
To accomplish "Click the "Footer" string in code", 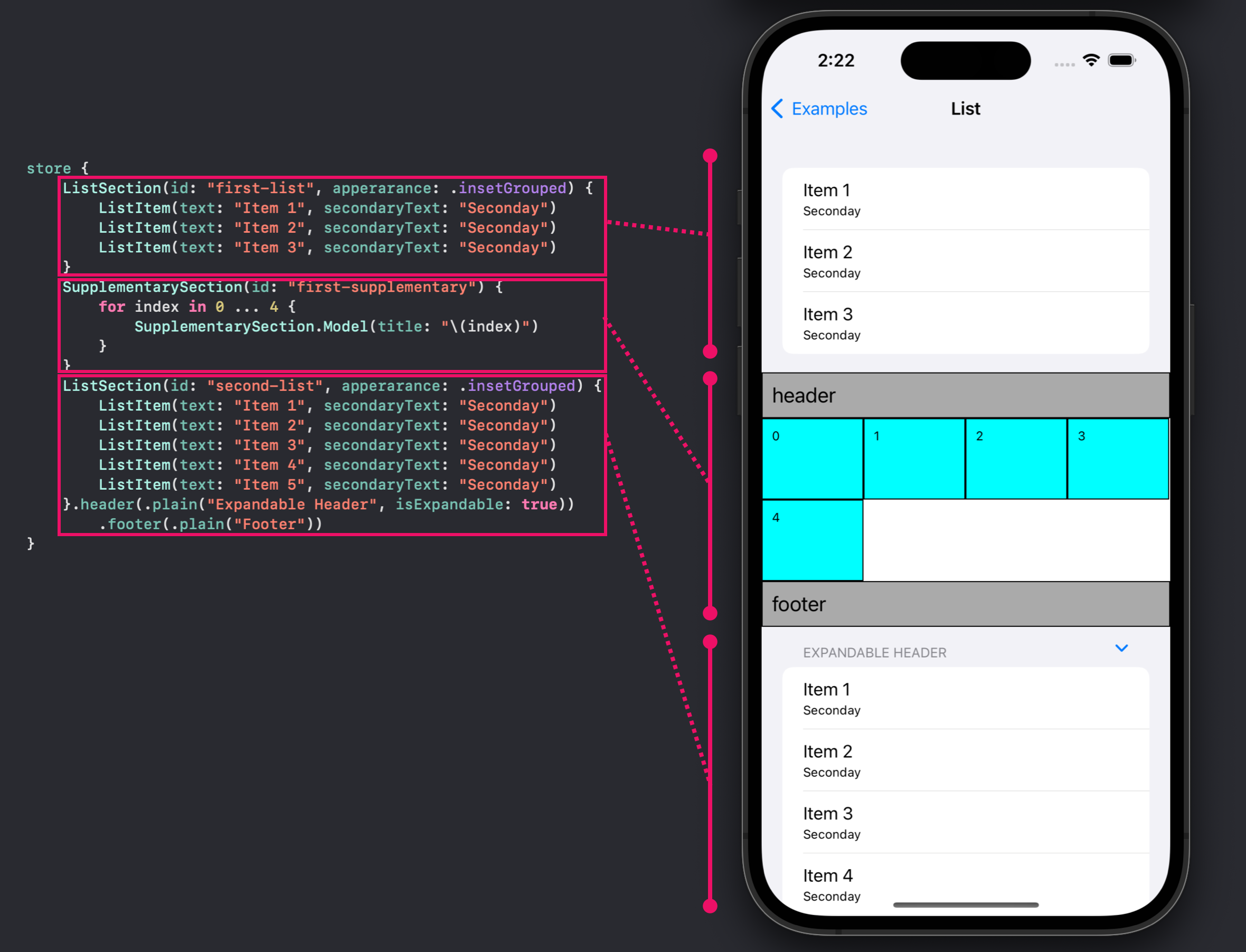I will 270,524.
